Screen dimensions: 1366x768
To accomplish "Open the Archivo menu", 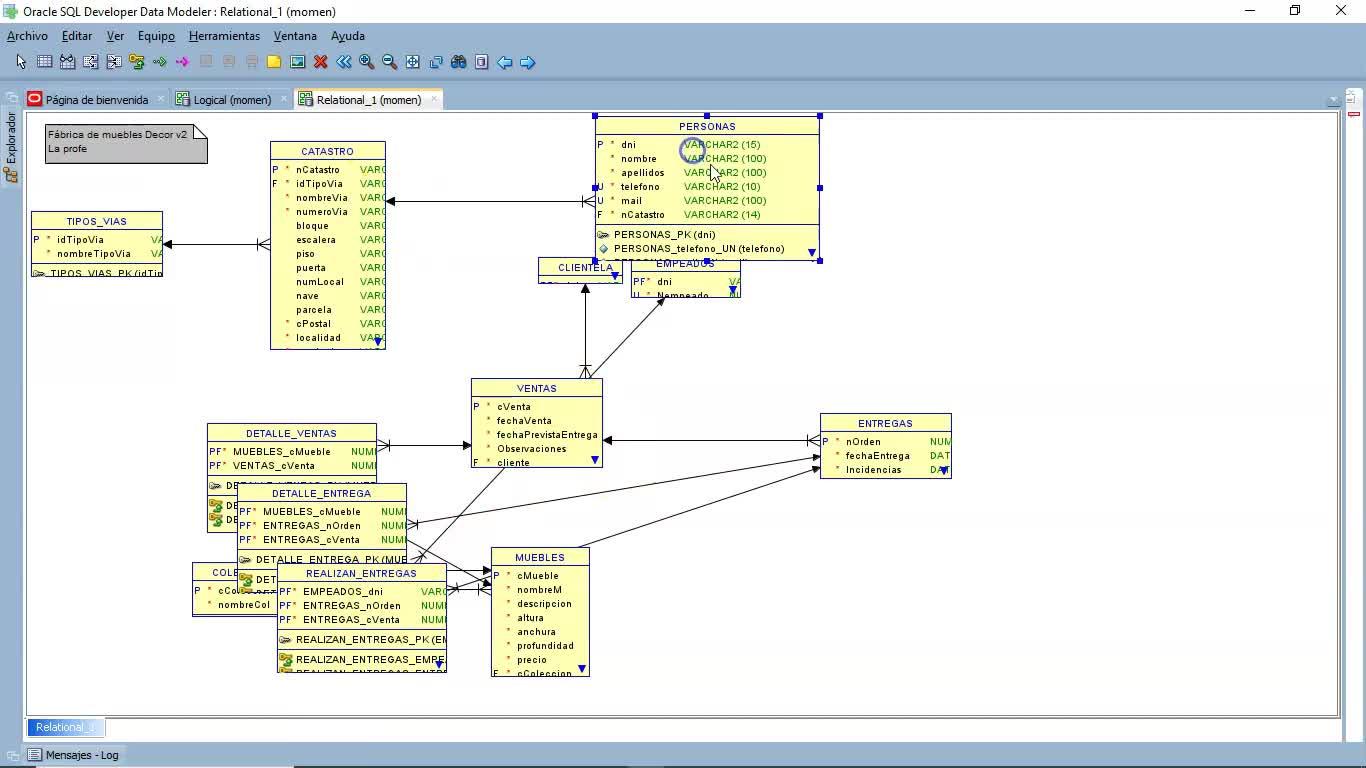I will click(x=27, y=36).
